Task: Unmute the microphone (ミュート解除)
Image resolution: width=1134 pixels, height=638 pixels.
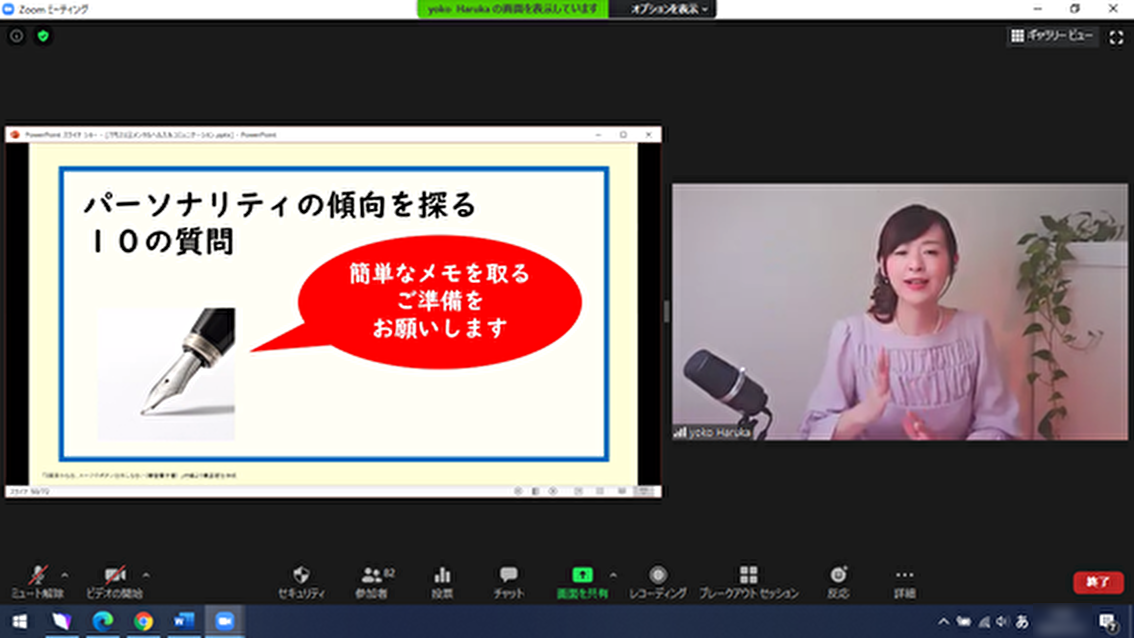Action: click(x=37, y=580)
